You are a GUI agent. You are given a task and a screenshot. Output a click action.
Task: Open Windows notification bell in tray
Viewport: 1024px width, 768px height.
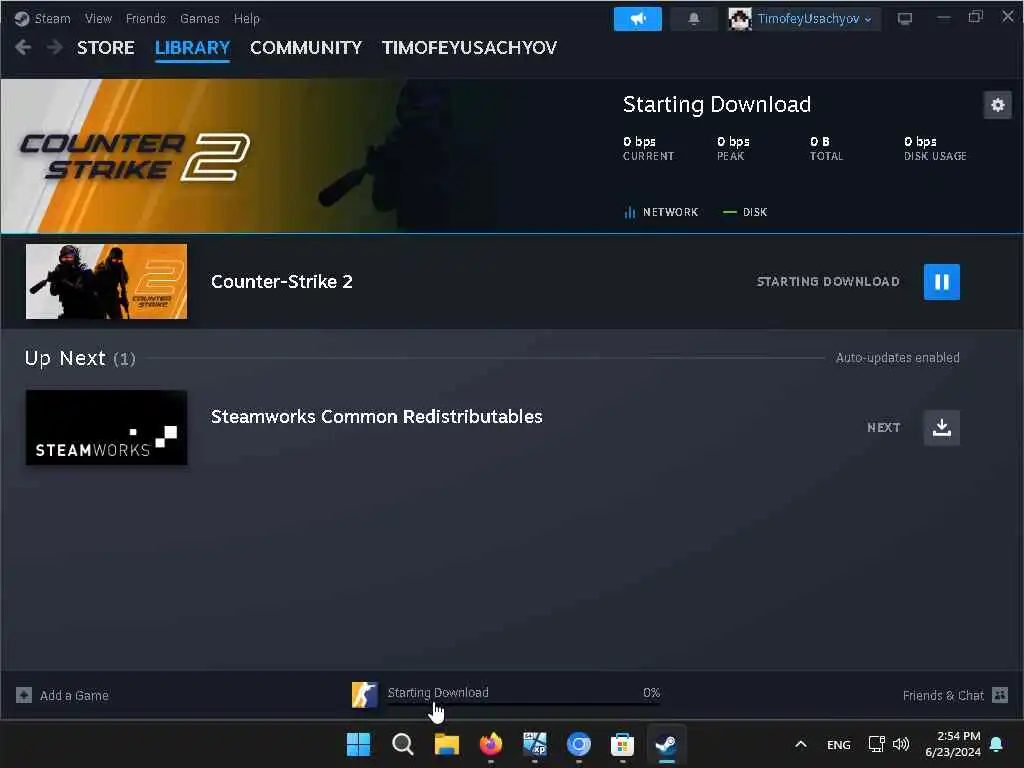click(x=997, y=744)
